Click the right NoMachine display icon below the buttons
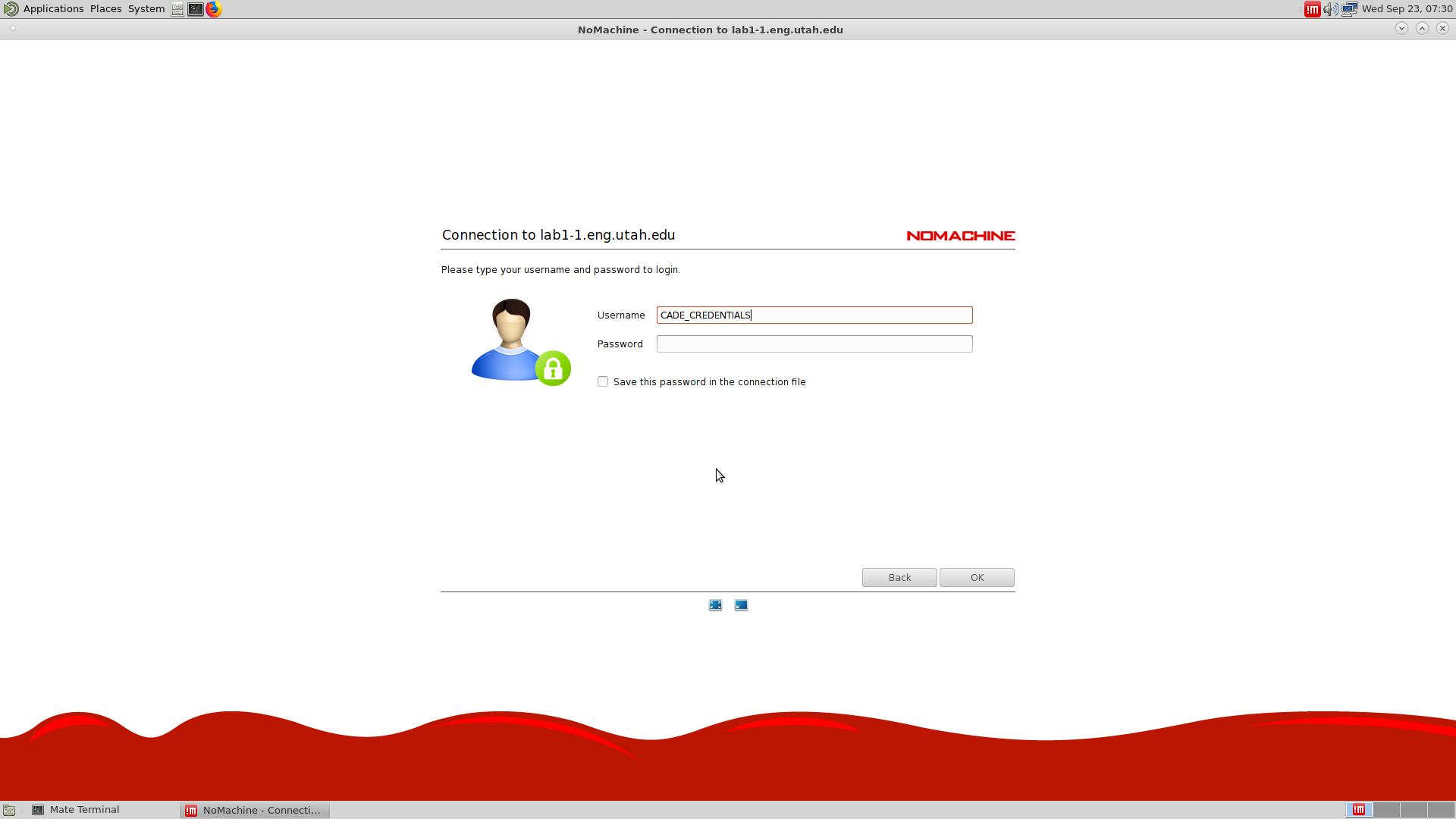 pyautogui.click(x=741, y=605)
